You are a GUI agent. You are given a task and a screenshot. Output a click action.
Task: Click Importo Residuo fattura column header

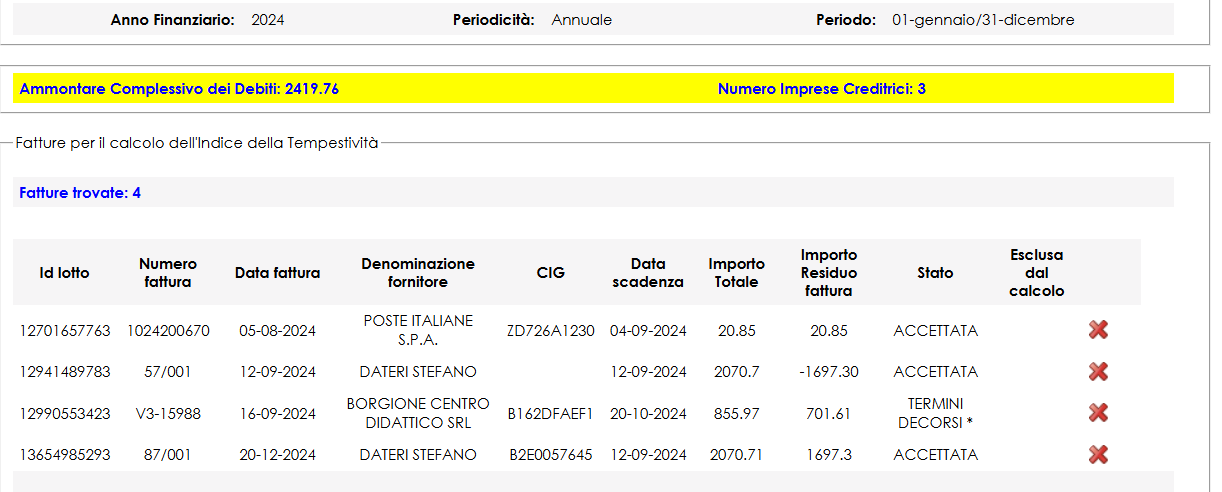pyautogui.click(x=829, y=272)
